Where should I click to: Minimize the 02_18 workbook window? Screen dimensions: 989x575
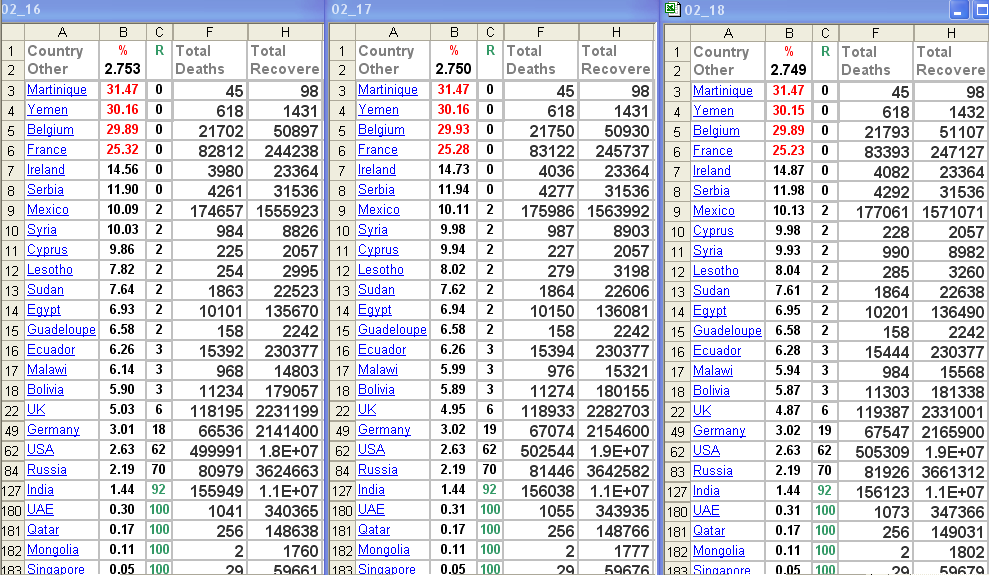point(959,10)
